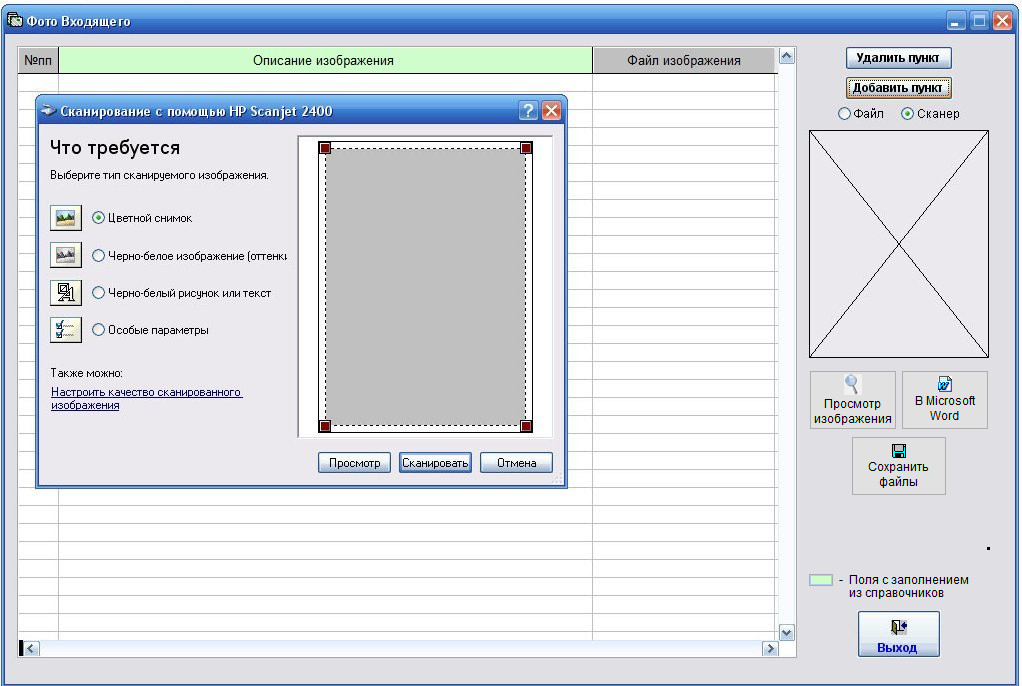Open Просмотр изображения magnifier button

point(853,400)
